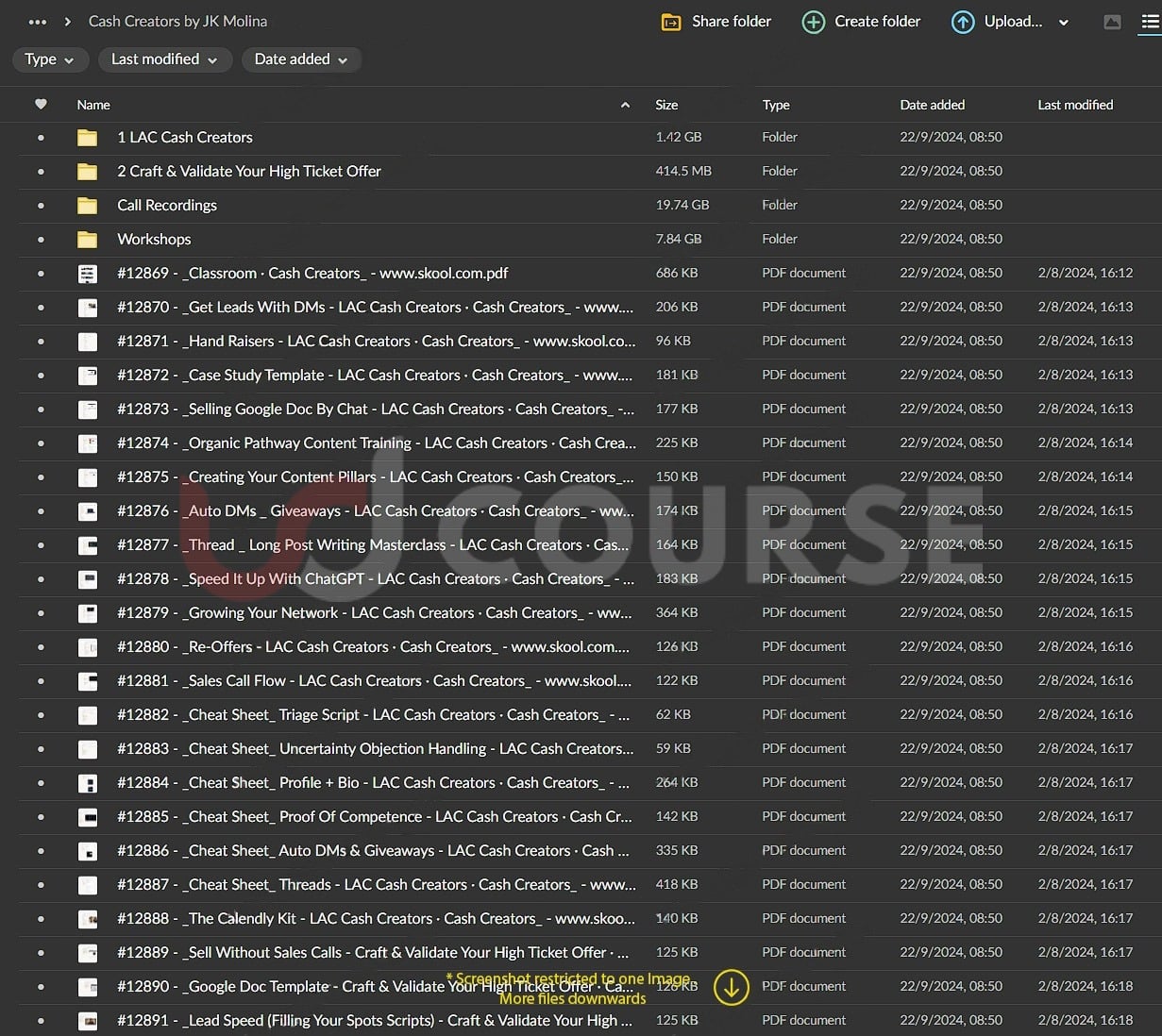This screenshot has height=1036, width=1162.
Task: Open the Last modified filter dropdown
Action: pyautogui.click(x=164, y=59)
